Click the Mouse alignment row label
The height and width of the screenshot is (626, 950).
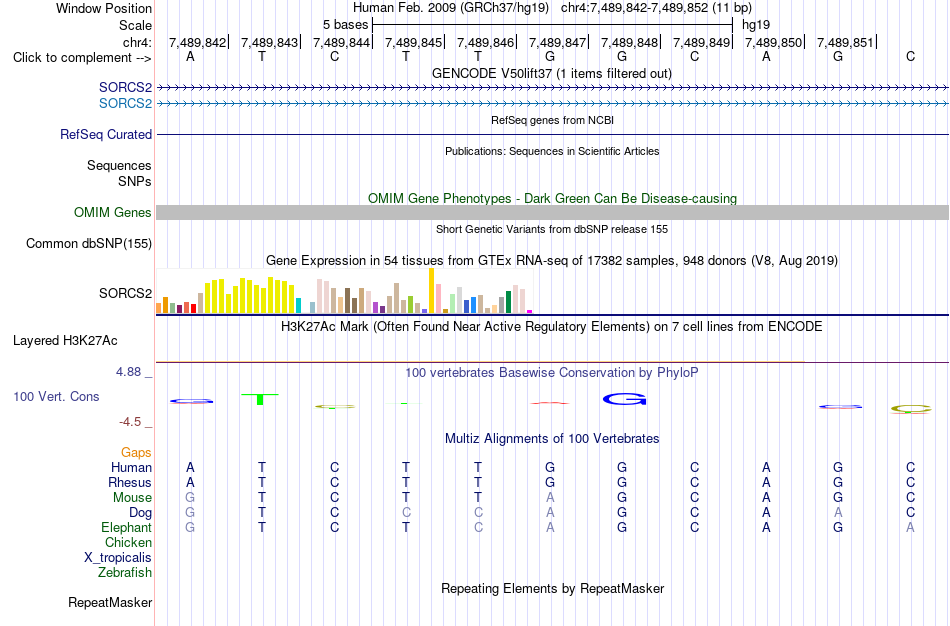point(132,498)
